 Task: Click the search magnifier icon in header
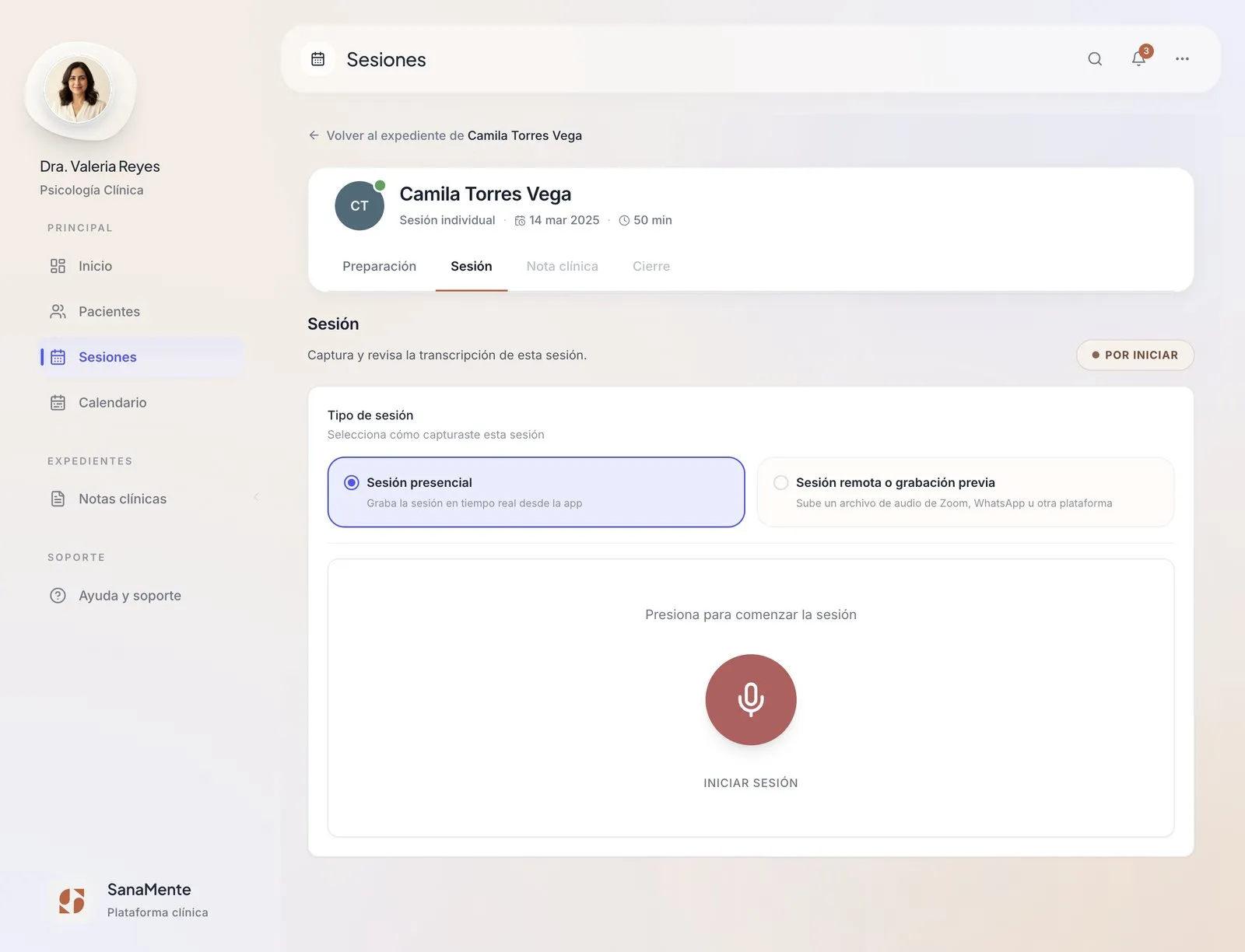click(x=1095, y=59)
